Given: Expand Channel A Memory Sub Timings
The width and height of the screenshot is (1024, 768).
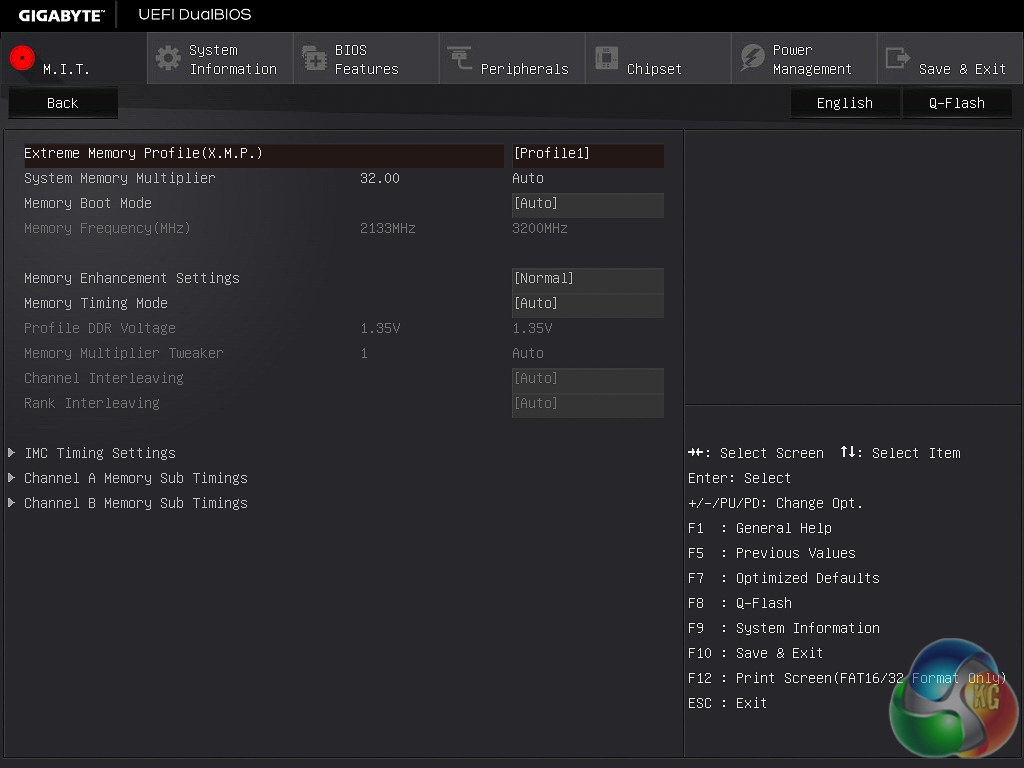Looking at the screenshot, I should (x=136, y=478).
